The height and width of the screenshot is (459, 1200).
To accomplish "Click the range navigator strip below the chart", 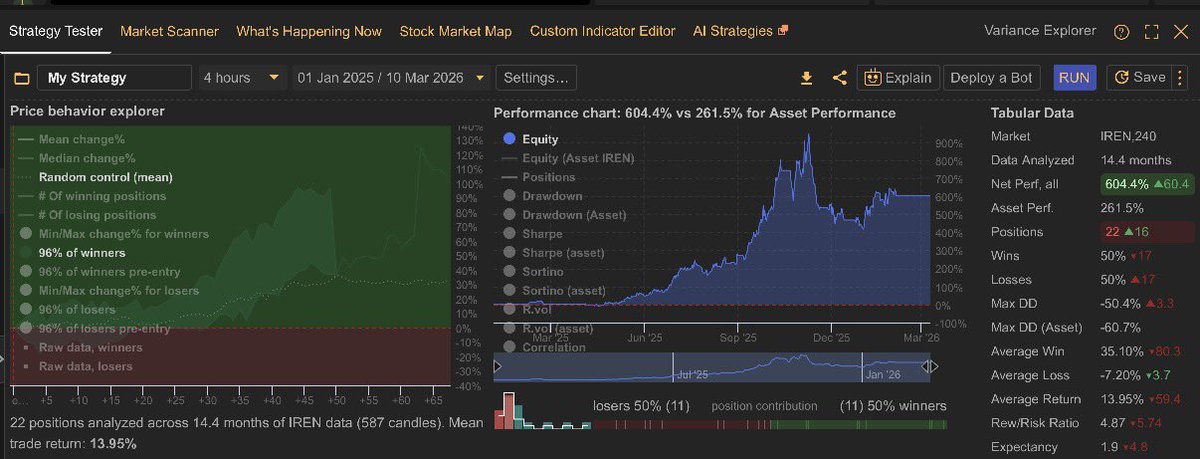I will click(714, 367).
